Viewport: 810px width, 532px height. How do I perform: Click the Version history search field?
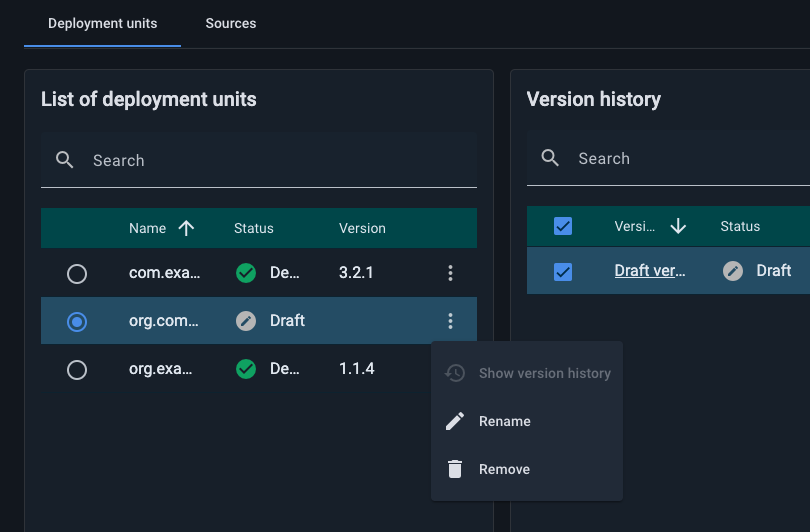668,159
